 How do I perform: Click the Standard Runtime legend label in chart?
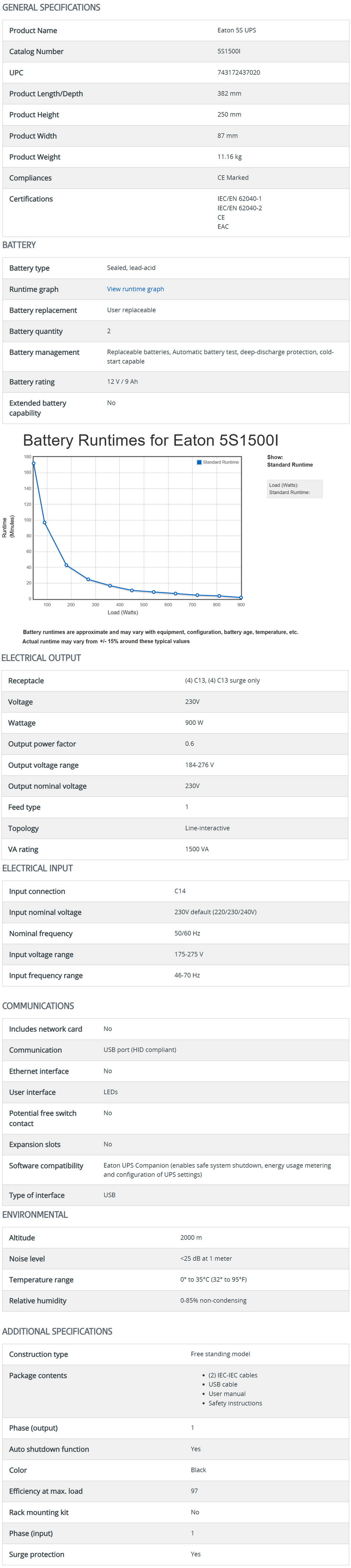click(221, 463)
